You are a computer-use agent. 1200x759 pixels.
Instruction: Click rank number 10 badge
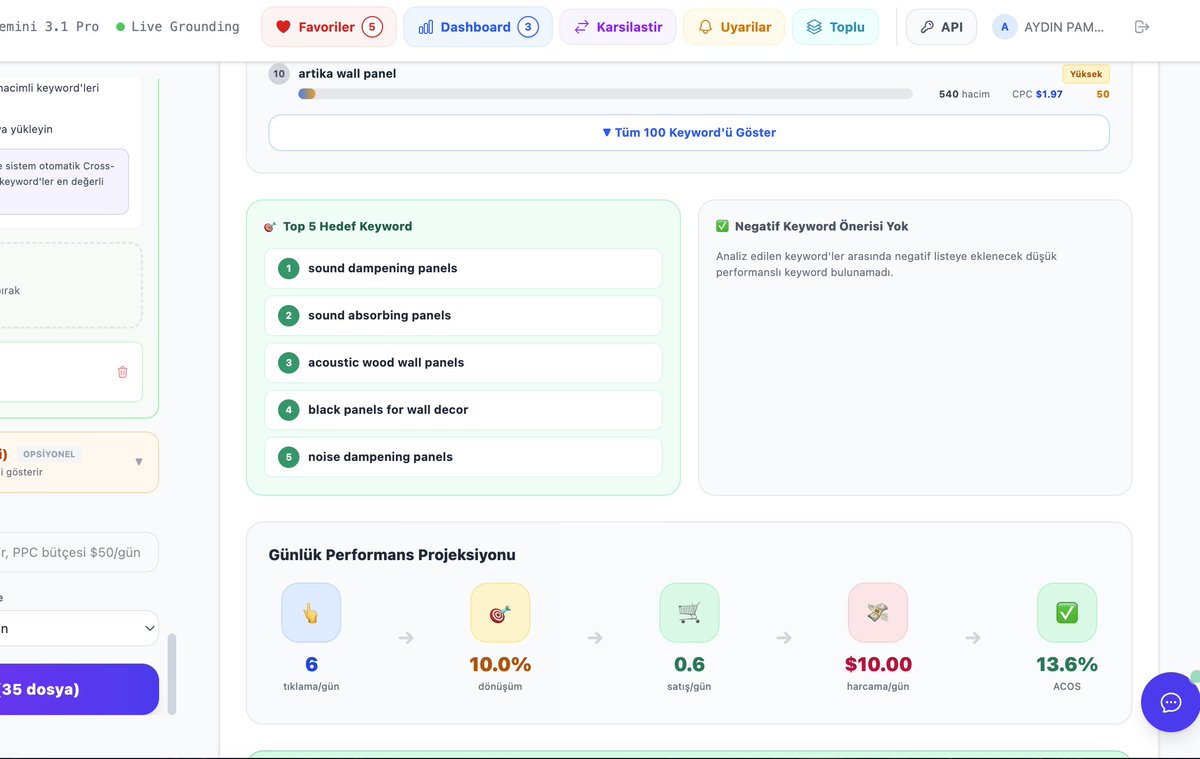[279, 74]
